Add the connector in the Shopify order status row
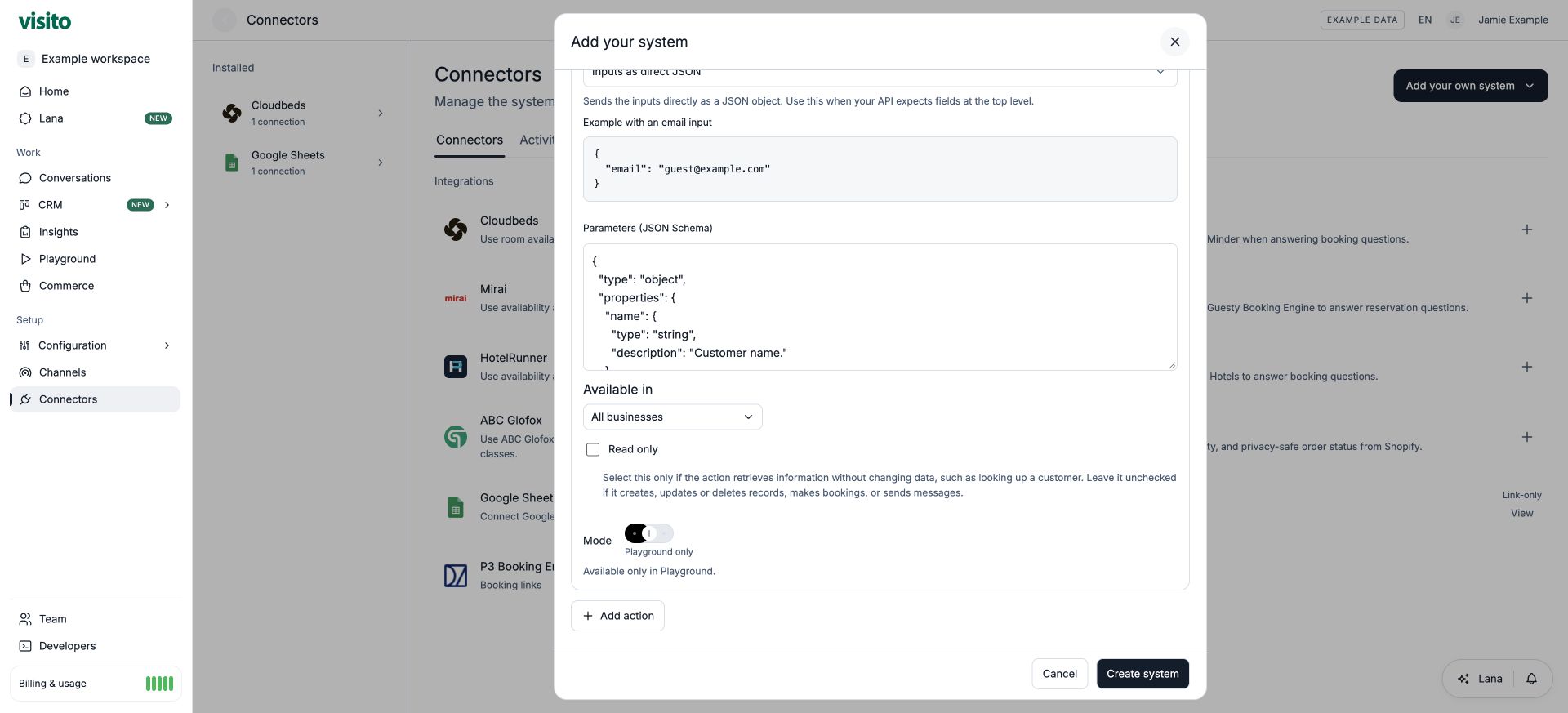The height and width of the screenshot is (713, 1568). 1526,437
